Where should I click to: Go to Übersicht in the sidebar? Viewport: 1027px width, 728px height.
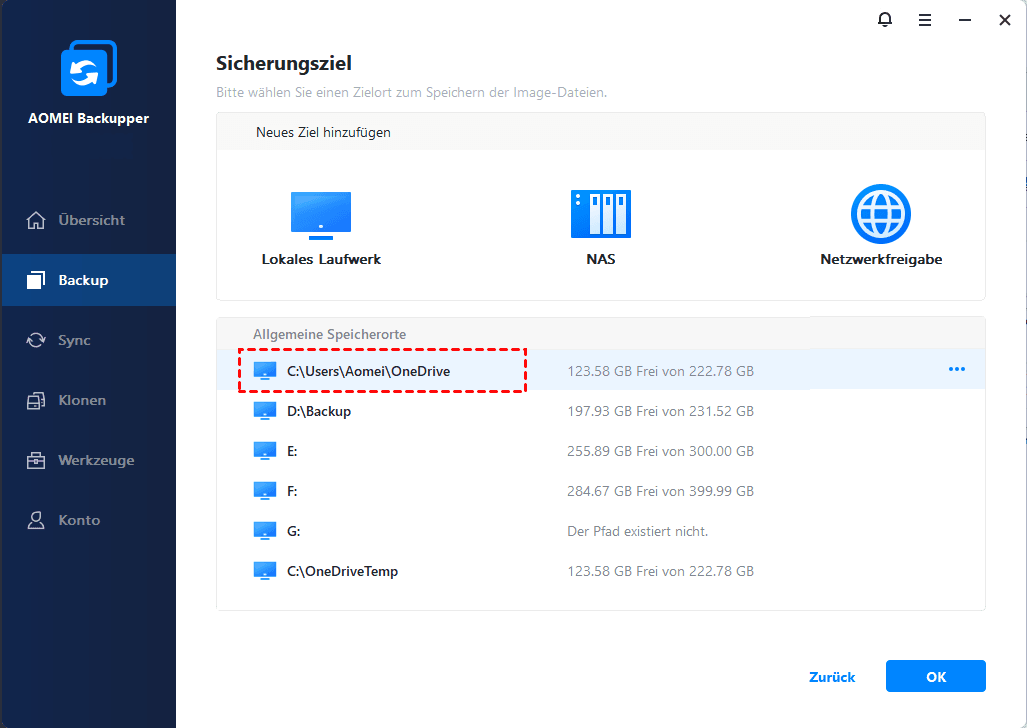tap(88, 220)
